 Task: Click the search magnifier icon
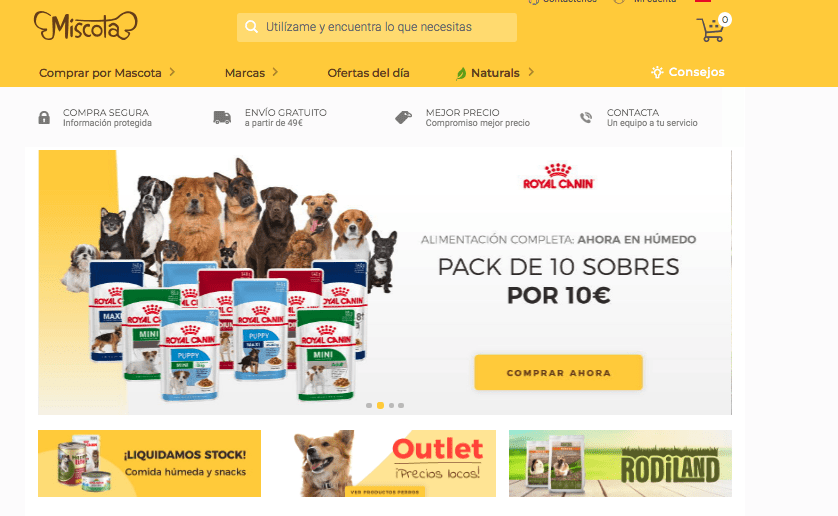coord(251,27)
